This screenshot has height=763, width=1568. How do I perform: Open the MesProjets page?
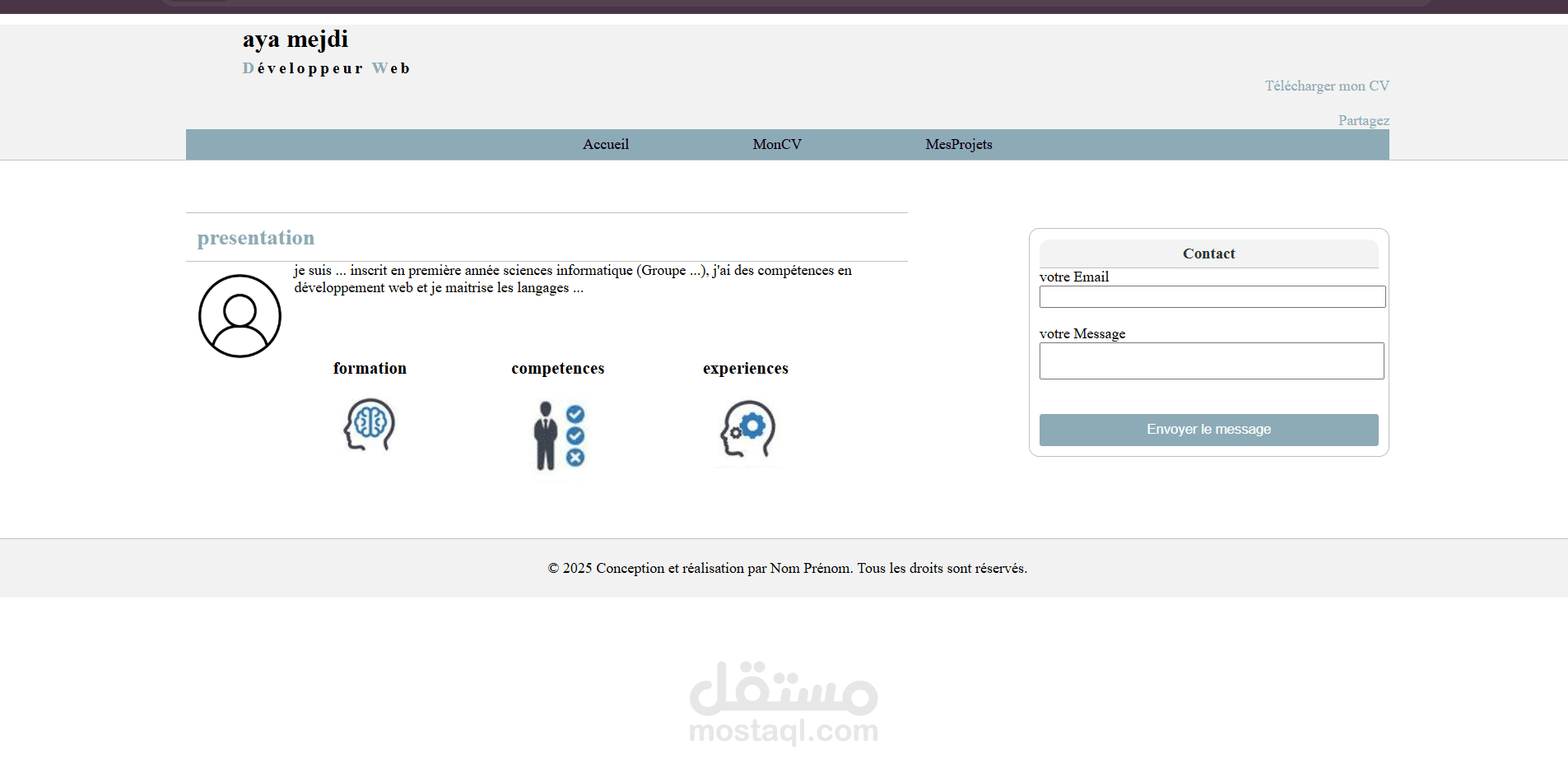(958, 144)
